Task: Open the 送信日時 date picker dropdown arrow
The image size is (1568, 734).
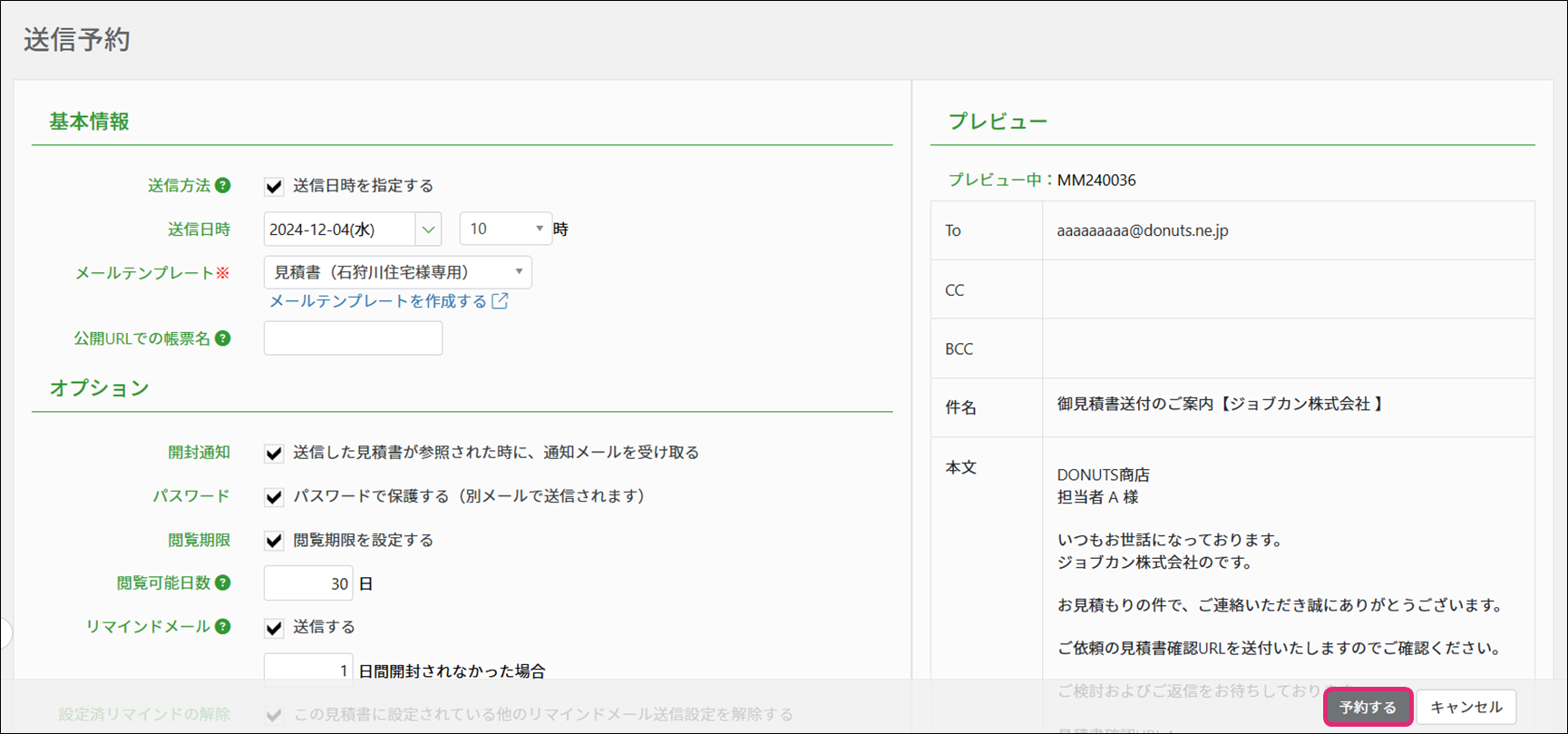Action: (x=428, y=230)
